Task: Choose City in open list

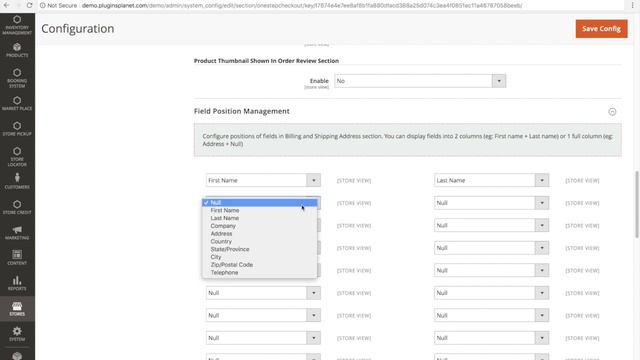Action: pyautogui.click(x=260, y=257)
